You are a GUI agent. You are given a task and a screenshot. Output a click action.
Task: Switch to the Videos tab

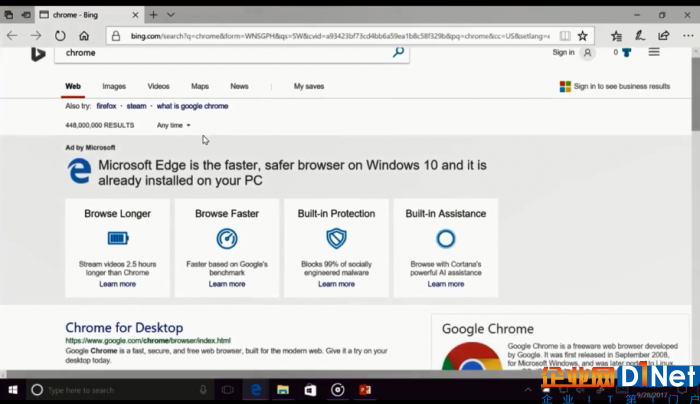pyautogui.click(x=158, y=86)
